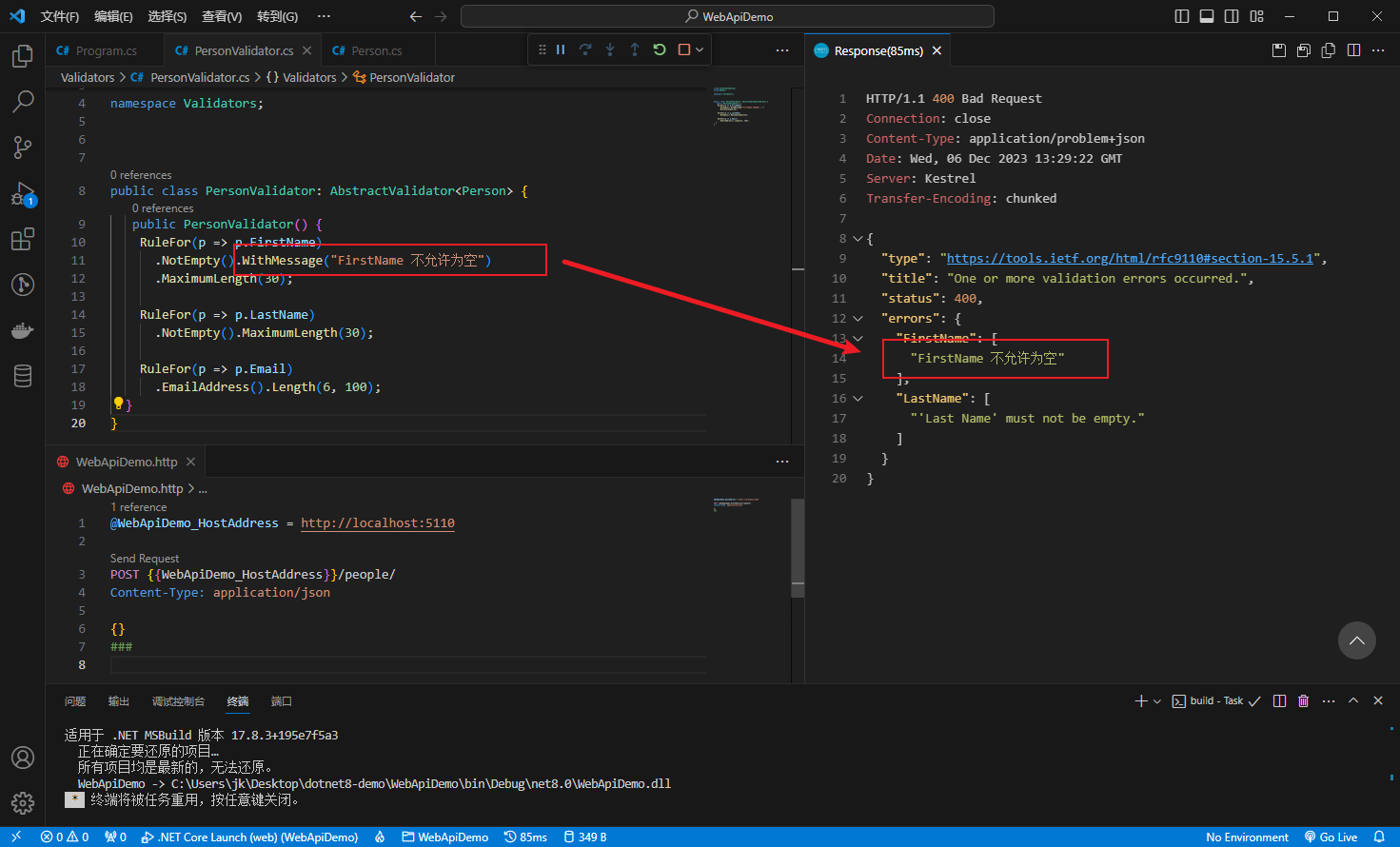Stop debugging with the red square
The width and height of the screenshot is (1400, 847).
coord(684,49)
